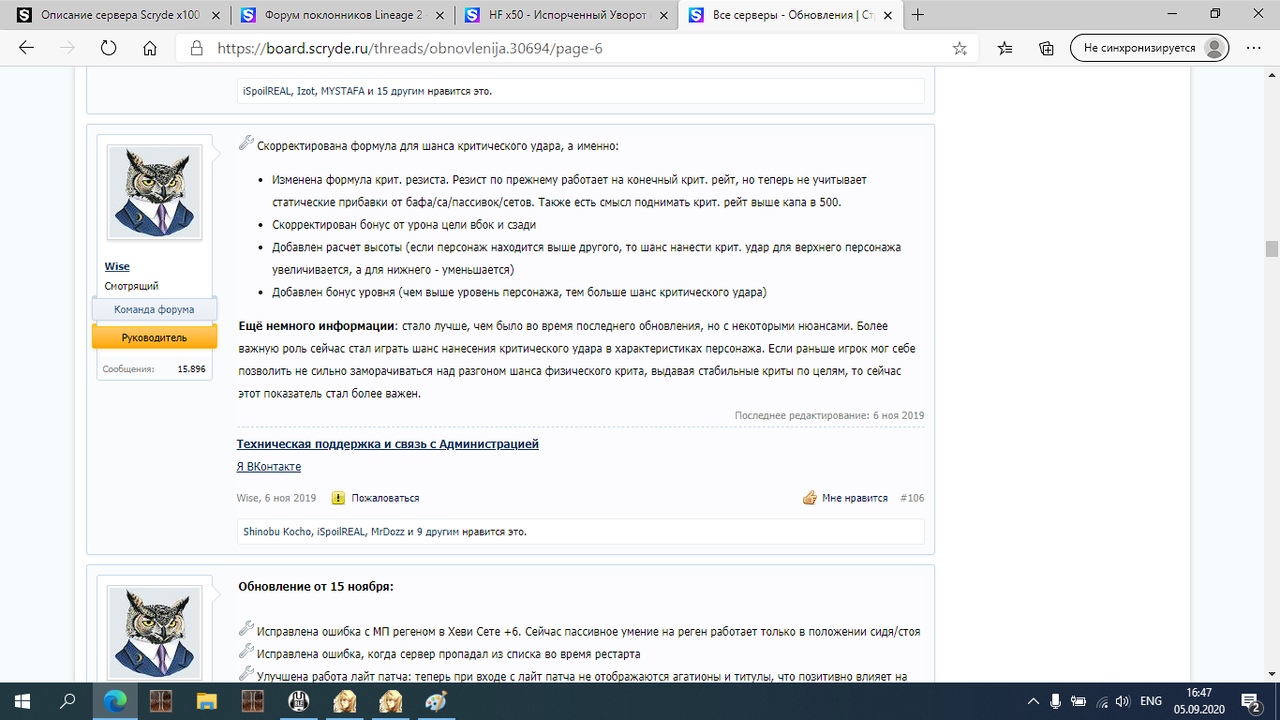Open Wise's owl avatar in post #106
Screen dimensions: 1280x720
[x=155, y=192]
